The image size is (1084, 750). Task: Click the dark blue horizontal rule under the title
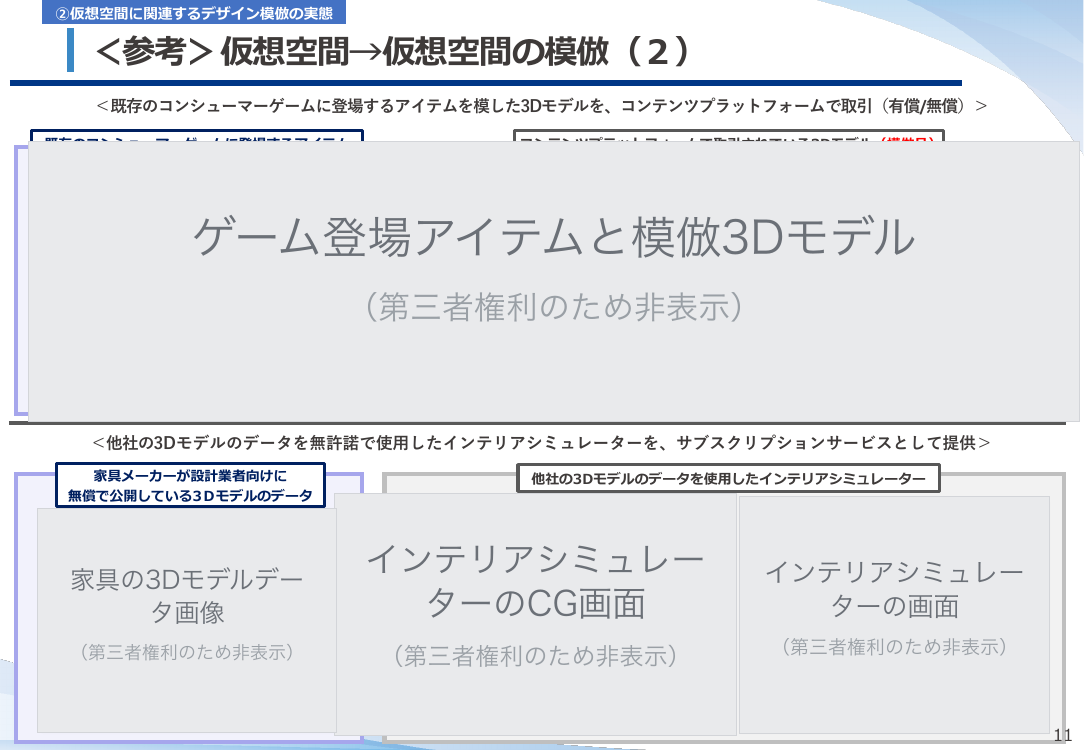tap(485, 83)
